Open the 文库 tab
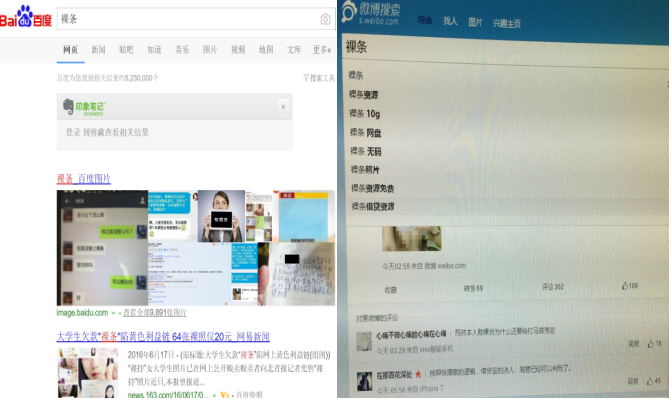The width and height of the screenshot is (672, 408). [x=294, y=50]
